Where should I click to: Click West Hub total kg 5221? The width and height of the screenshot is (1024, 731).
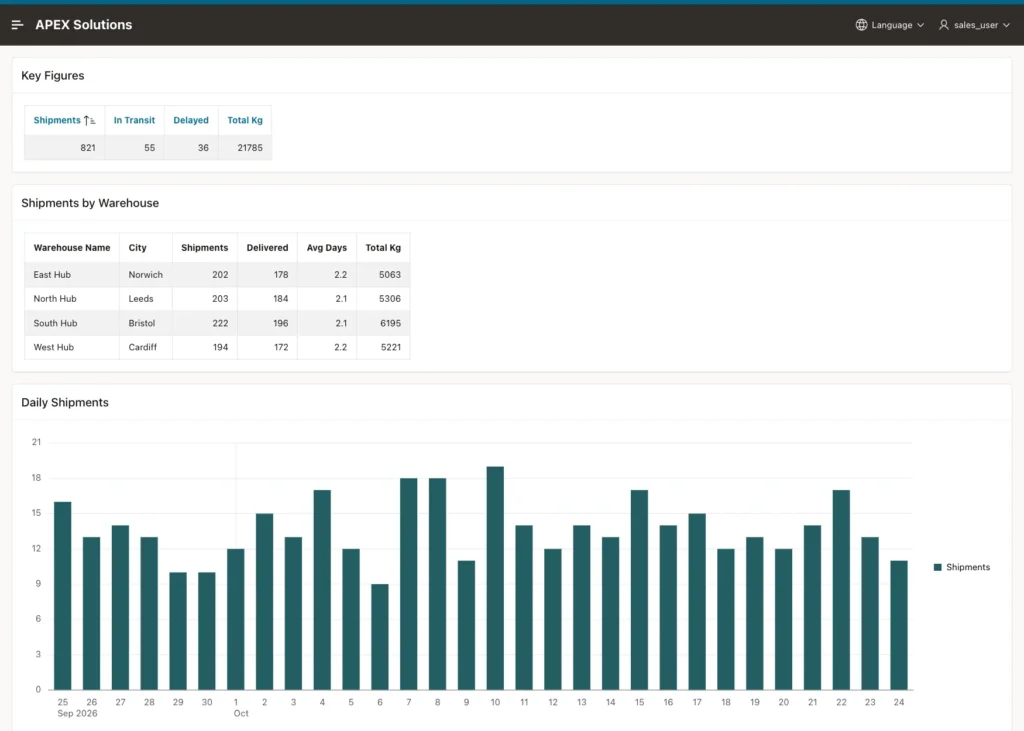391,347
